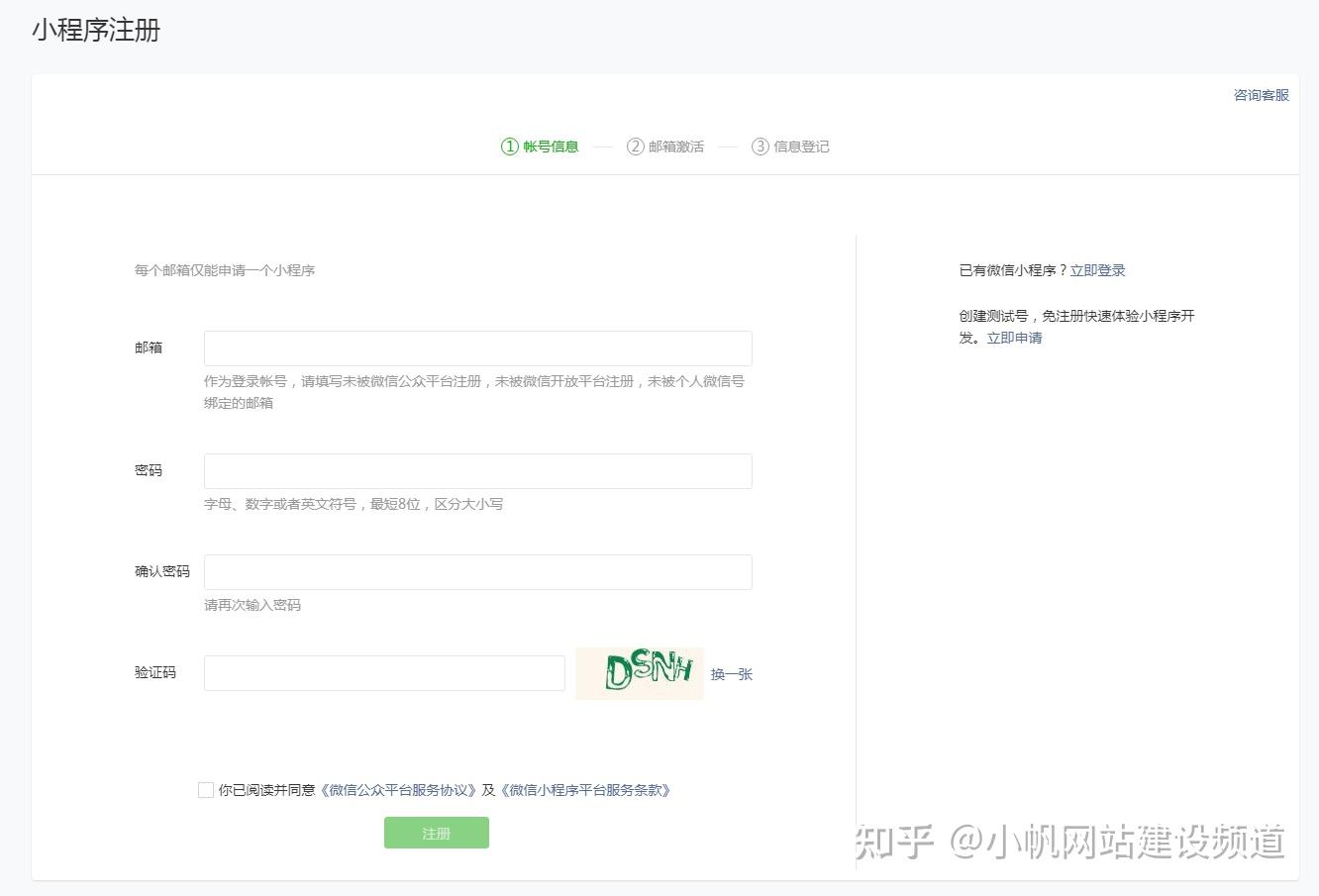The width and height of the screenshot is (1319, 896).
Task: Refresh the captcha via 换一张 link
Action: pyautogui.click(x=732, y=674)
